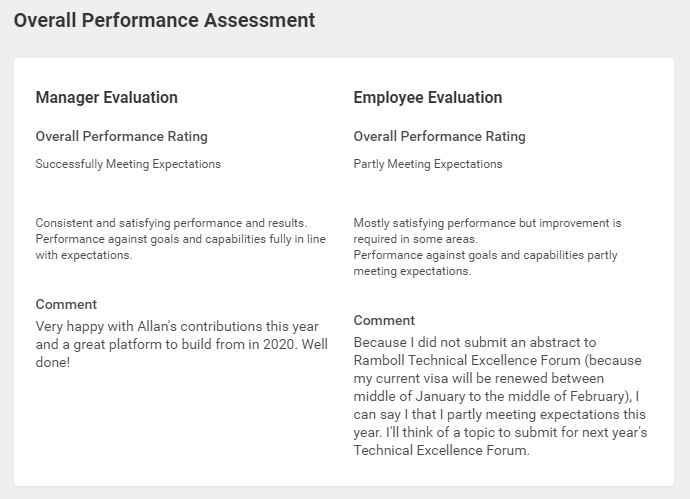The image size is (690, 499).
Task: Click the Successfully Meeting Expectations rating text
Action: pos(128,164)
